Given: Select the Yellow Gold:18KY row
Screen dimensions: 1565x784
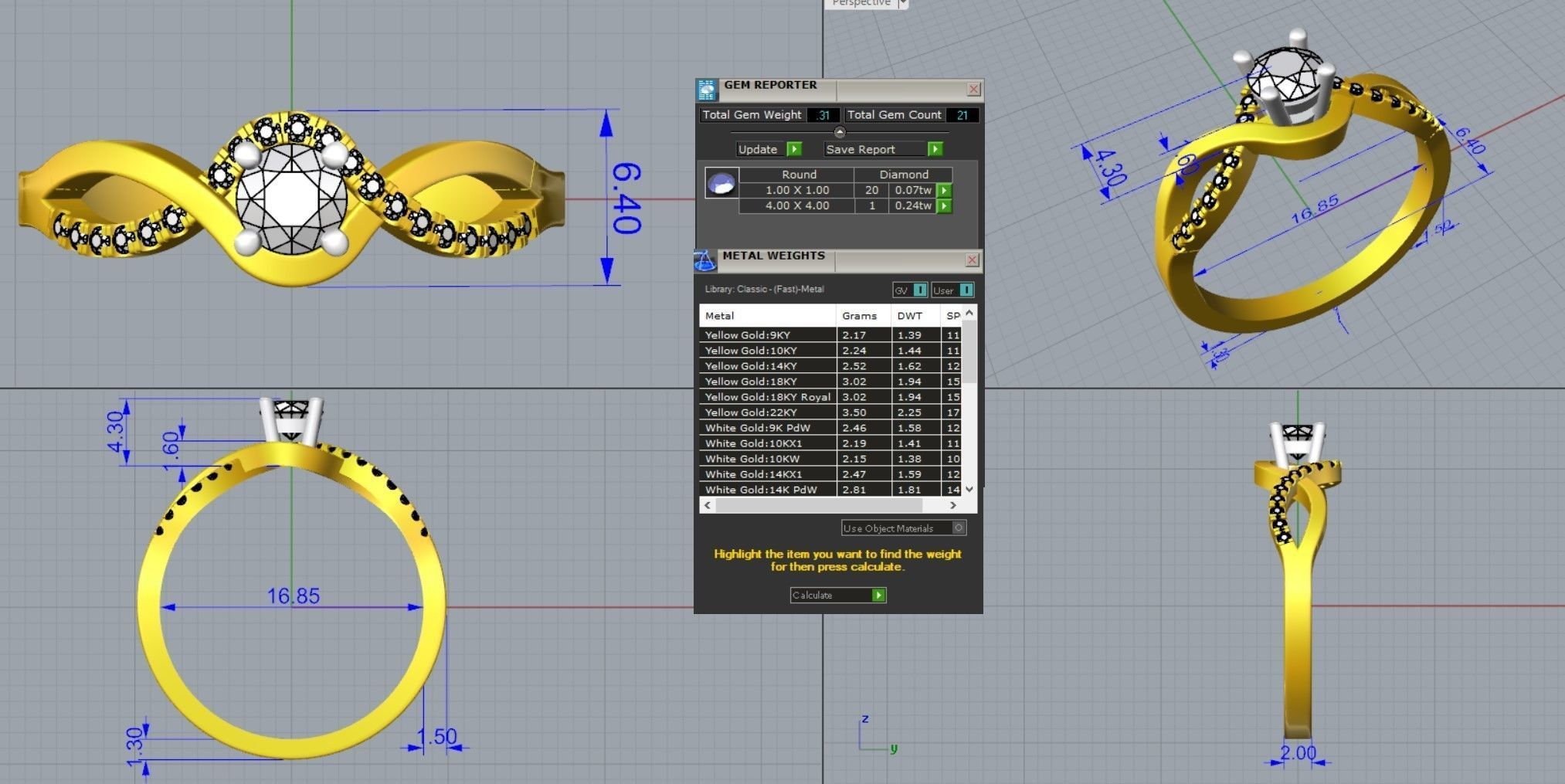Looking at the screenshot, I should [830, 382].
